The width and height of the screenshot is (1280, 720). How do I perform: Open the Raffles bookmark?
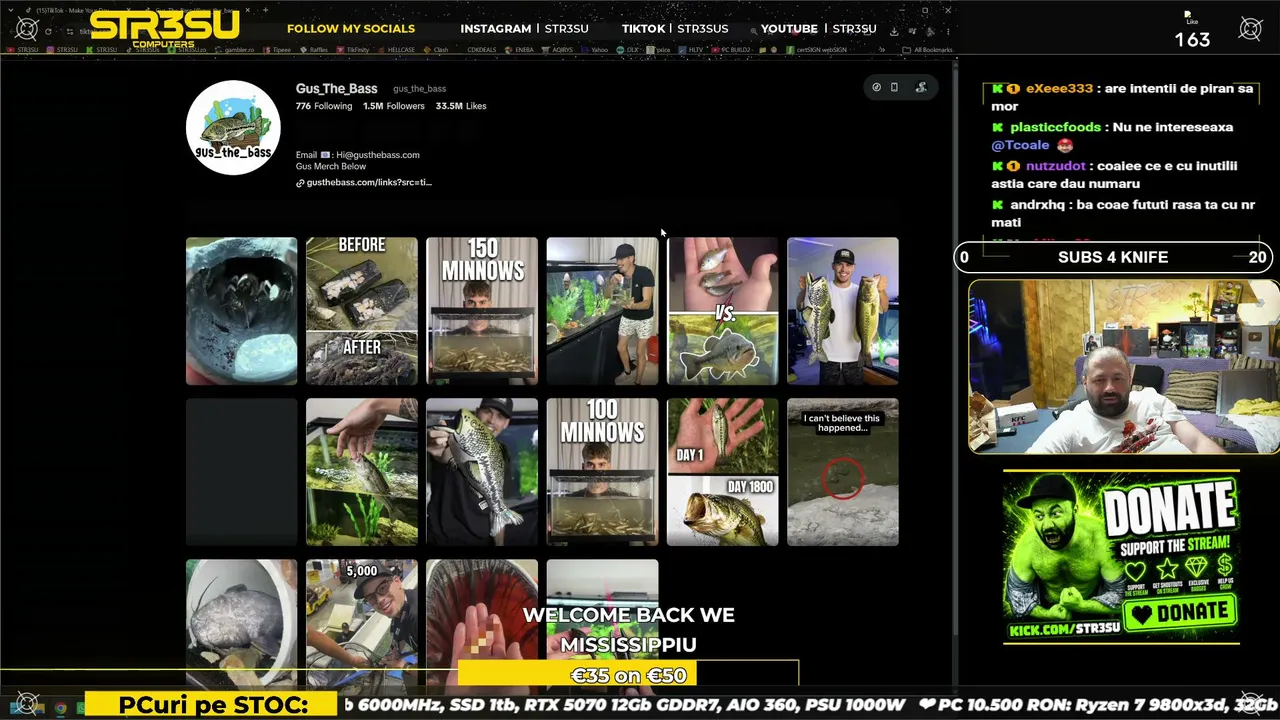click(315, 49)
